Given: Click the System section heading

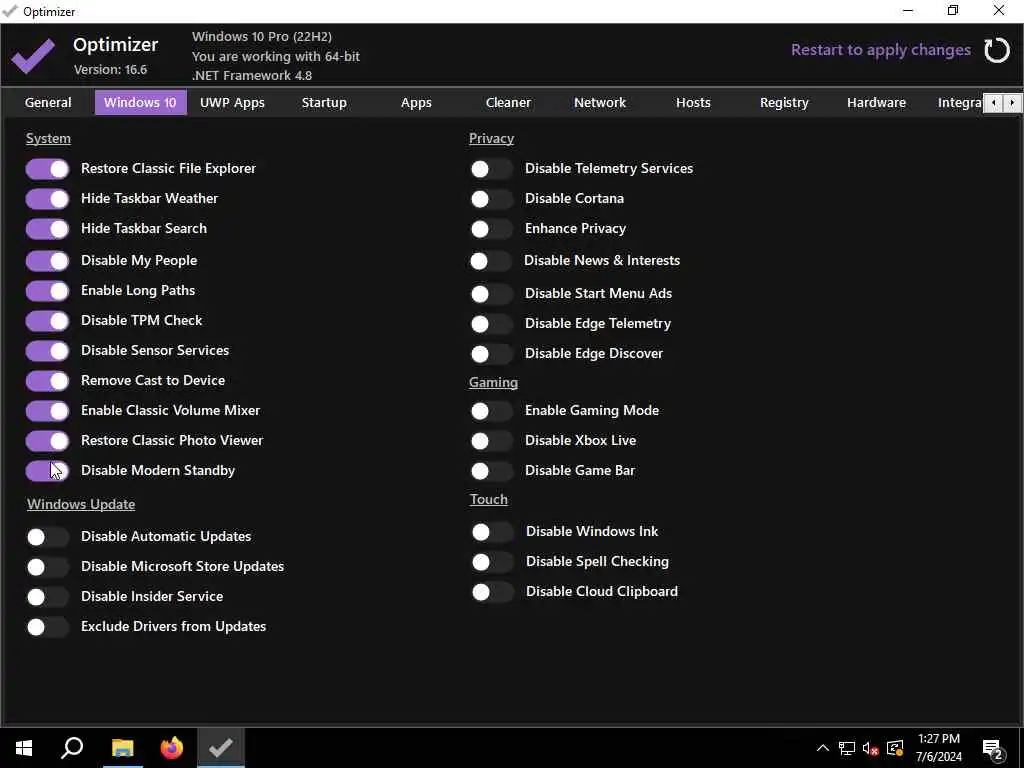Looking at the screenshot, I should [48, 138].
